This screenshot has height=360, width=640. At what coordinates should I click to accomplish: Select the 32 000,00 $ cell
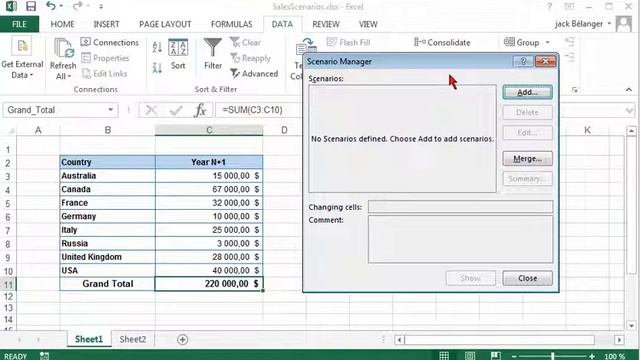pyautogui.click(x=209, y=203)
